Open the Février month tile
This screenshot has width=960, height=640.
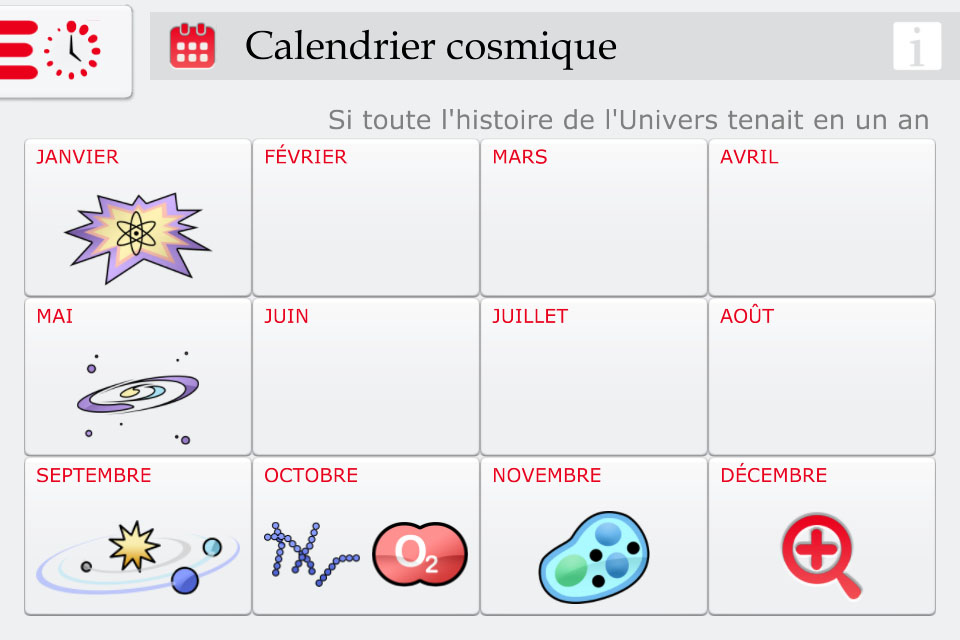click(x=365, y=217)
